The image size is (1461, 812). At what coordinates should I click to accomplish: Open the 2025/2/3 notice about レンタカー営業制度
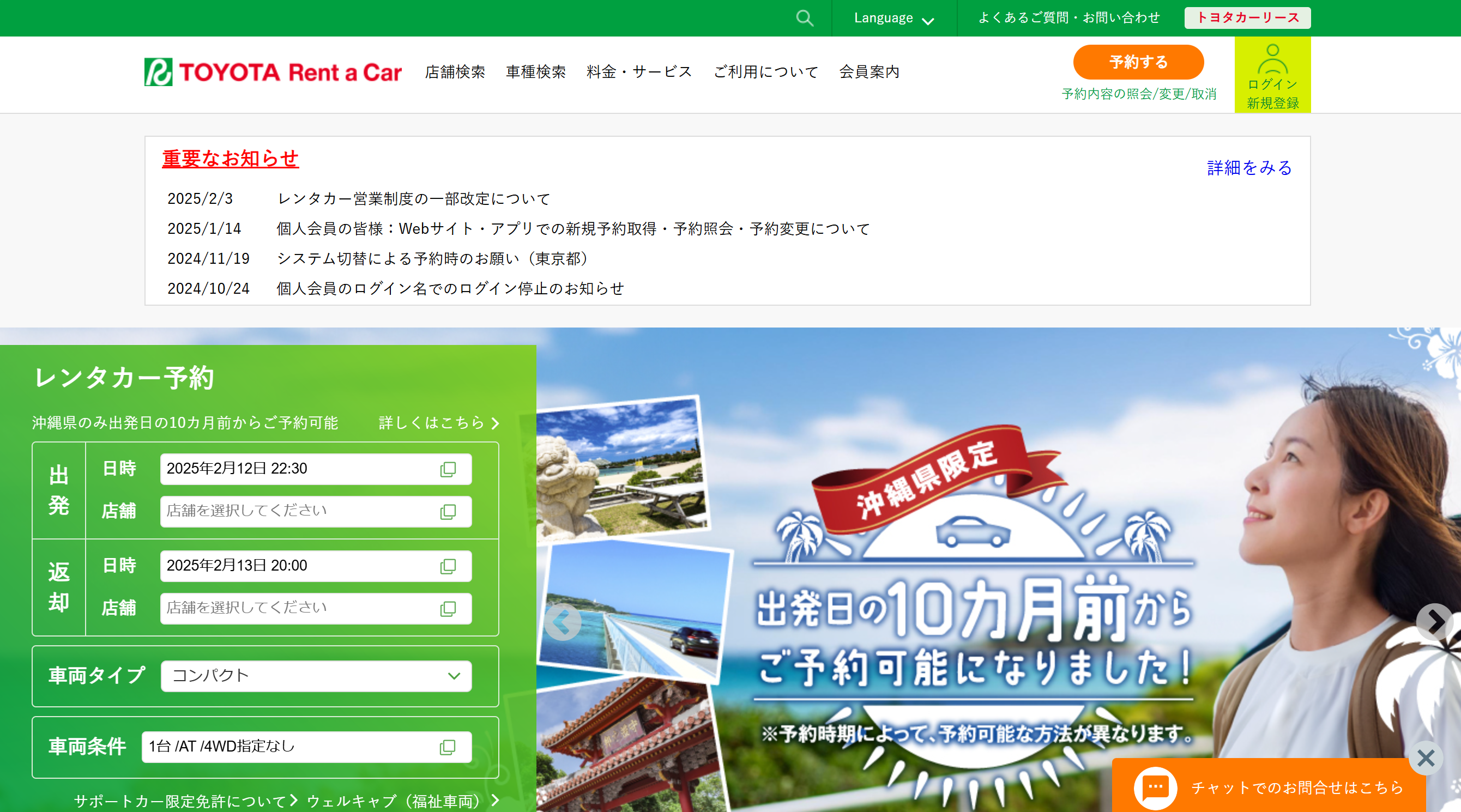tap(413, 199)
